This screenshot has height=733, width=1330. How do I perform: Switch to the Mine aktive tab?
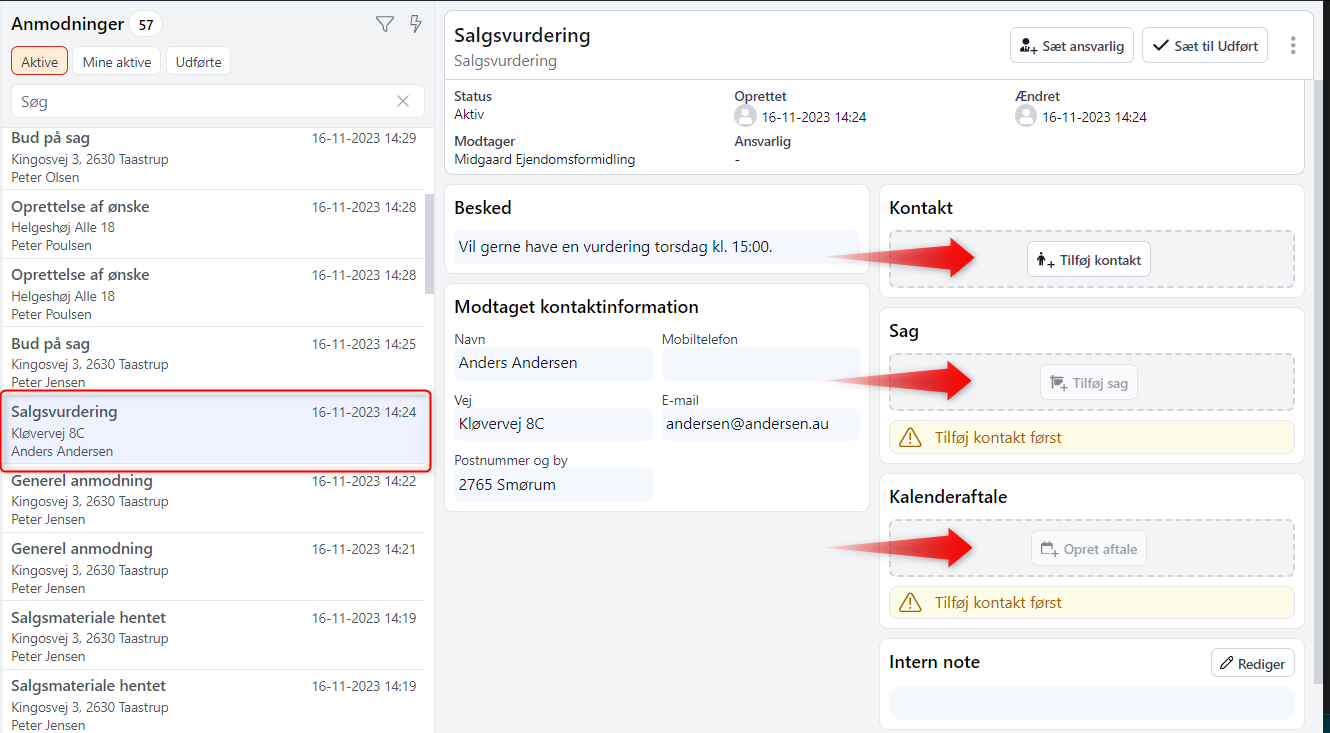tap(116, 61)
